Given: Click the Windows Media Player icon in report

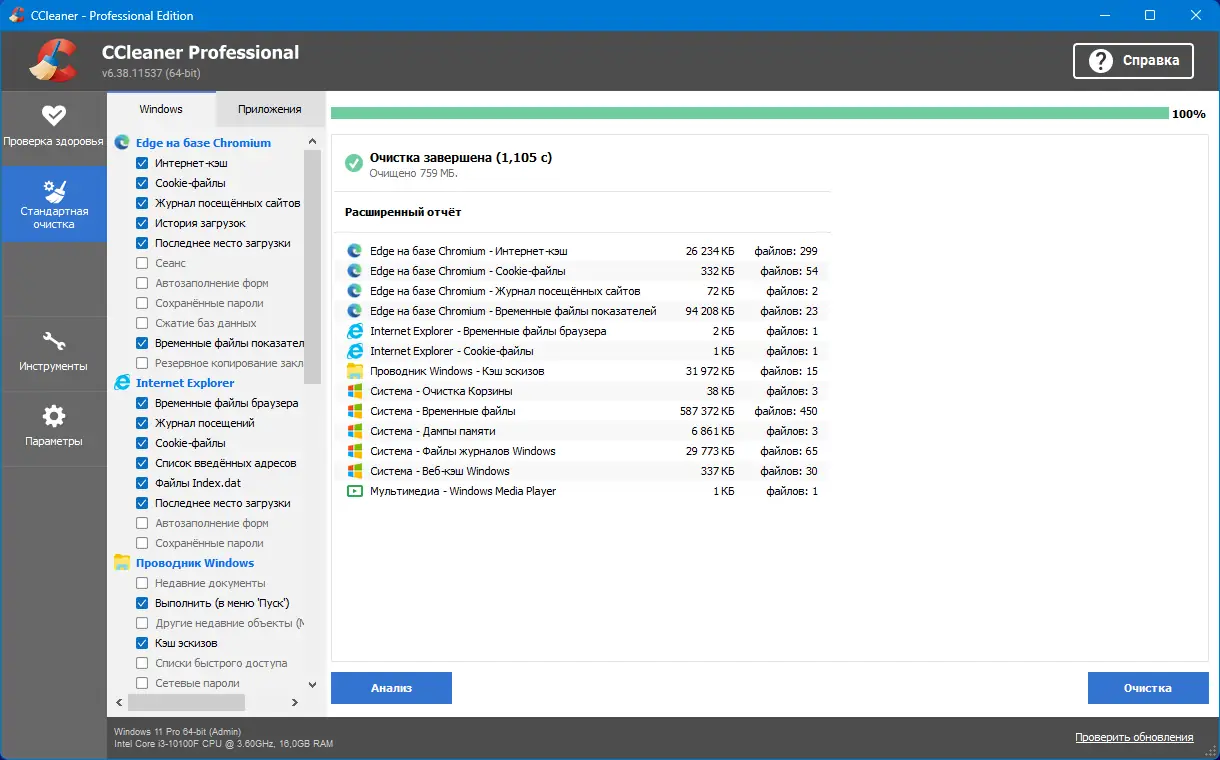Looking at the screenshot, I should pyautogui.click(x=354, y=490).
